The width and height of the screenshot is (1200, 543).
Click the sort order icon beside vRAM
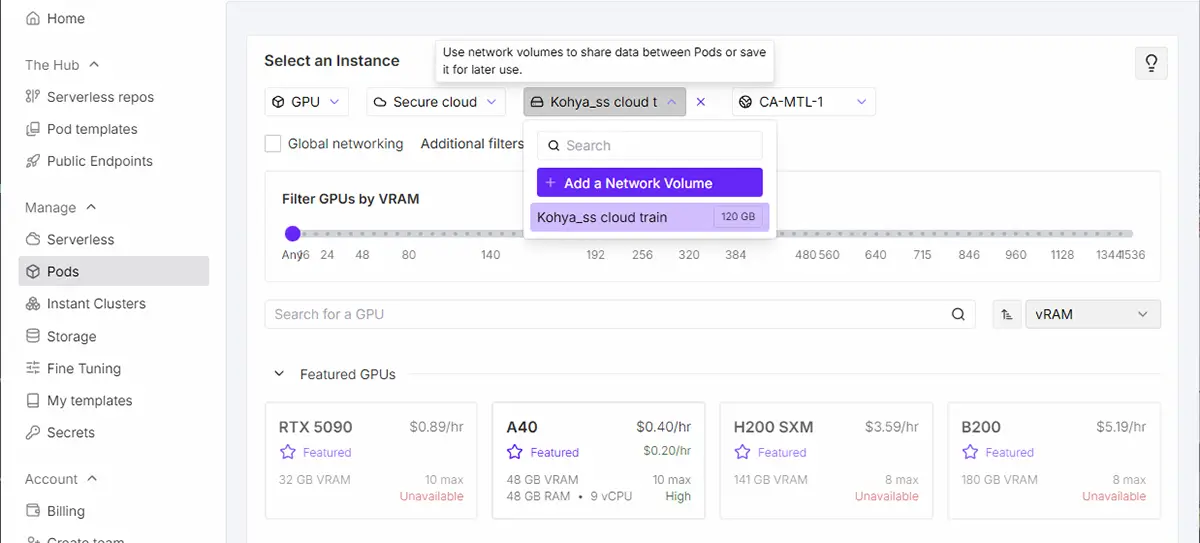click(x=1007, y=314)
